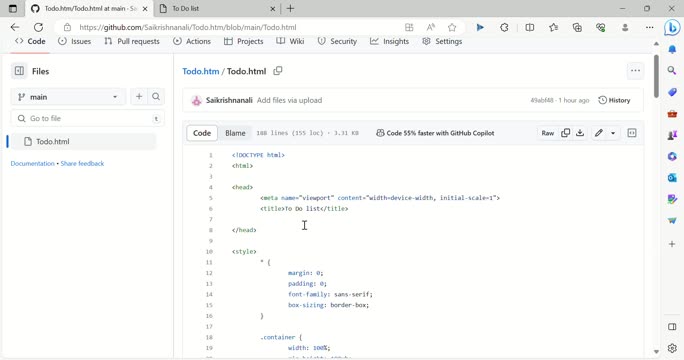Expand the main branch dropdown
The height and width of the screenshot is (360, 684).
tap(68, 97)
